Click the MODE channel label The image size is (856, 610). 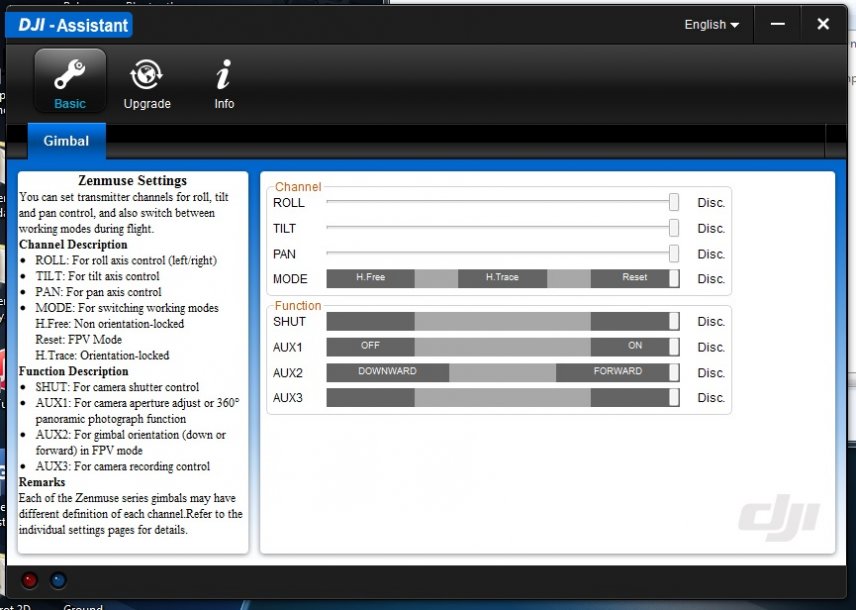click(290, 279)
